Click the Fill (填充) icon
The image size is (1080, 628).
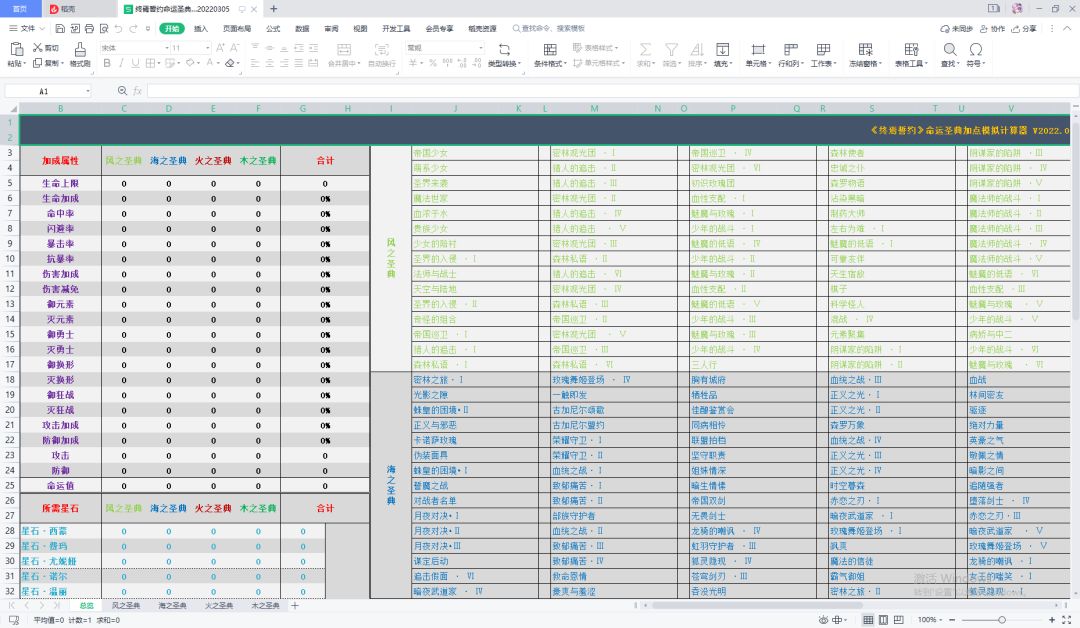tap(723, 48)
